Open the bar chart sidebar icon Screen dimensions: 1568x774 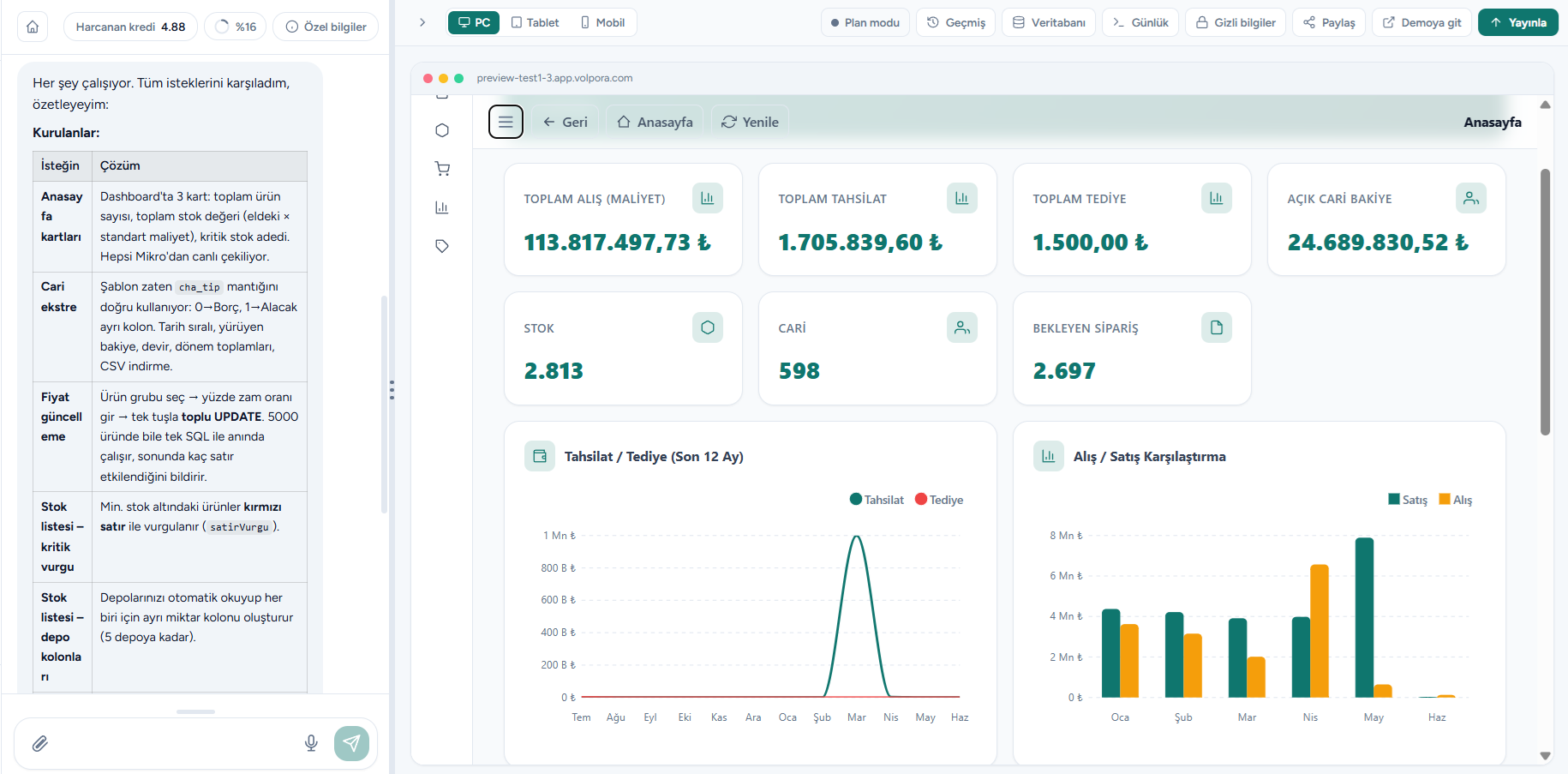[x=442, y=207]
